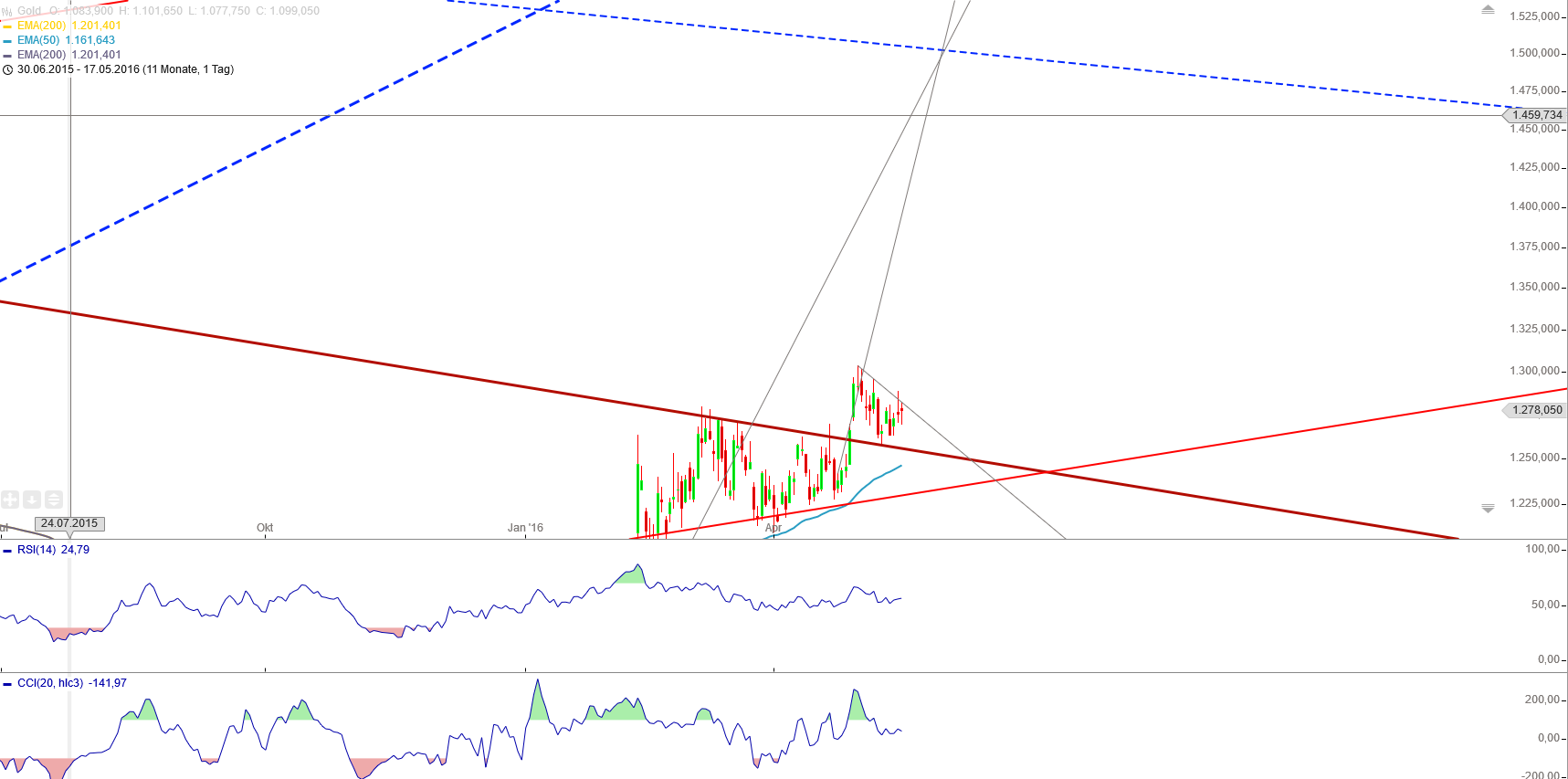Open the CCI(20, hlc3) indicator label
The width and height of the screenshot is (1568, 779).
[x=50, y=683]
